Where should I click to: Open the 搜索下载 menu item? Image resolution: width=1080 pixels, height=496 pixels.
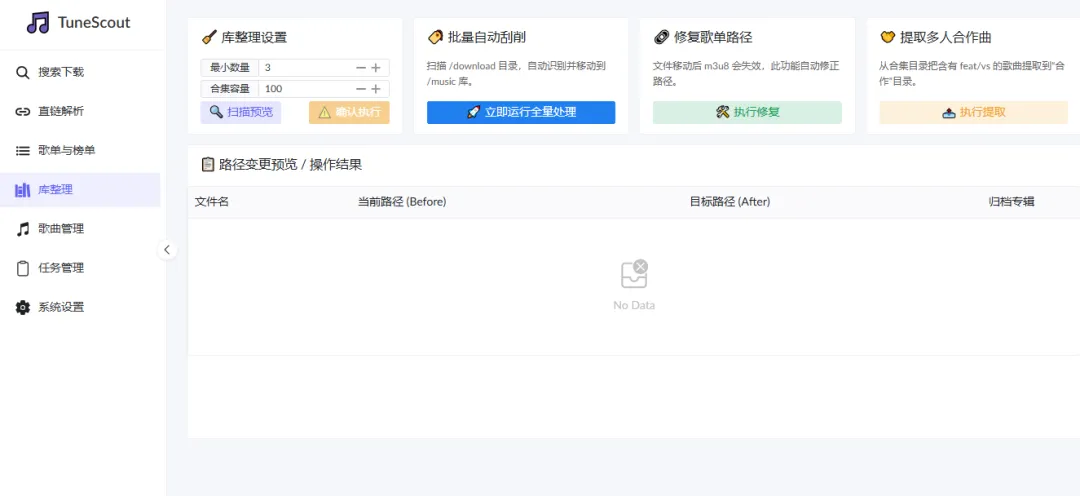(x=80, y=72)
